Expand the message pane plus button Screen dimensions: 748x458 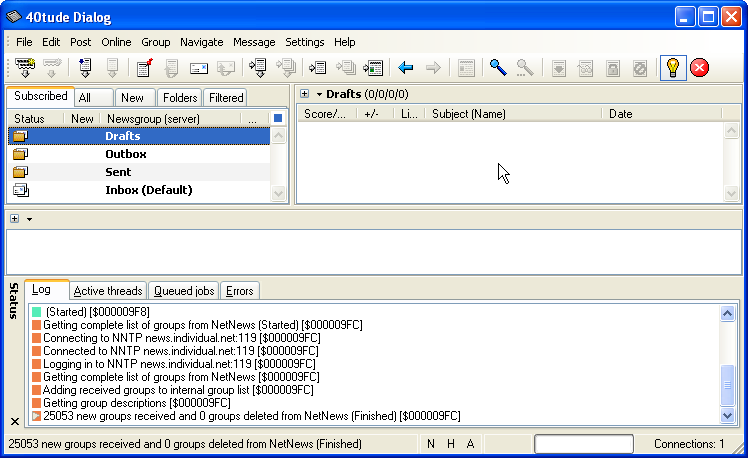[15, 219]
